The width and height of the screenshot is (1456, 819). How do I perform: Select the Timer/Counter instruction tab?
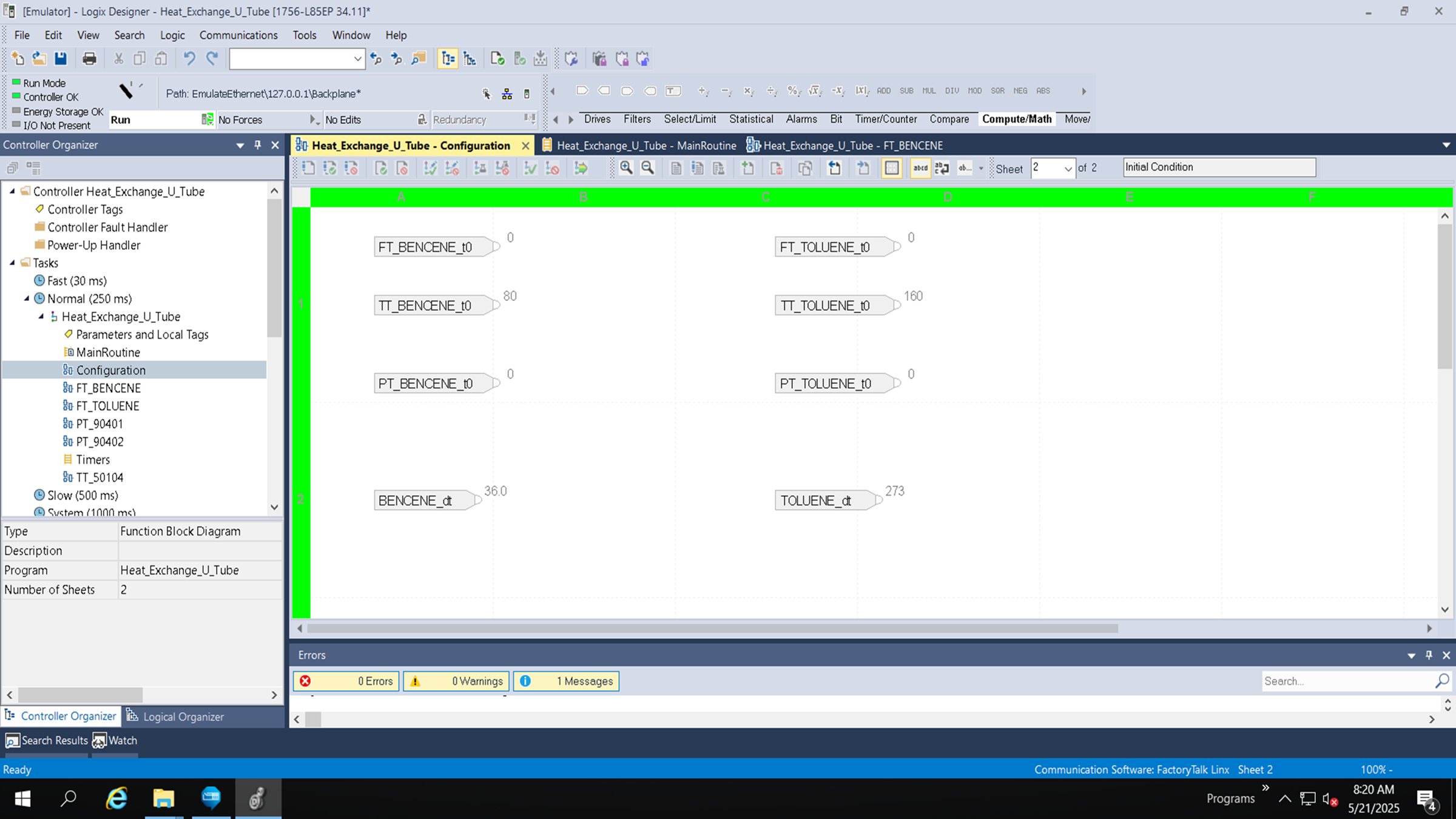(x=886, y=120)
